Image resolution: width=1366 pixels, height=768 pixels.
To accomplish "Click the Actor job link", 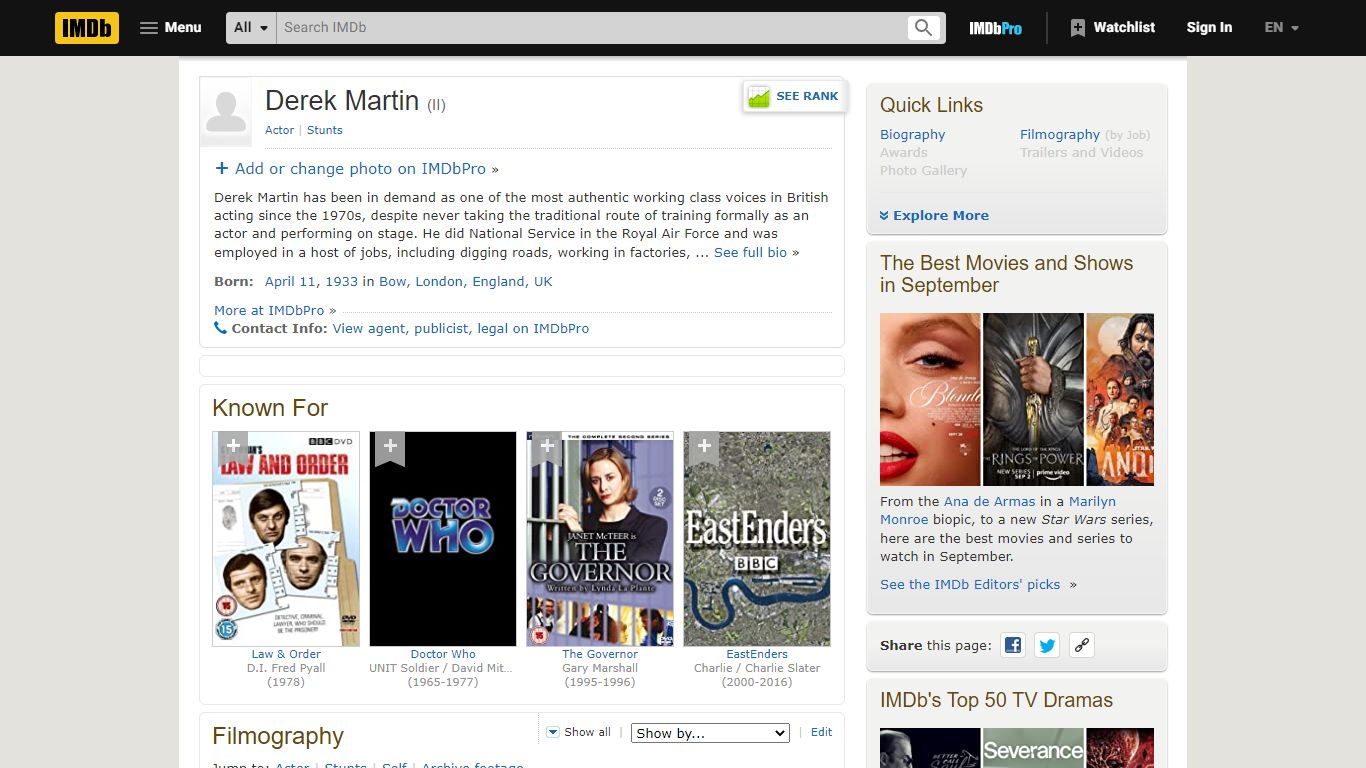I will point(279,130).
